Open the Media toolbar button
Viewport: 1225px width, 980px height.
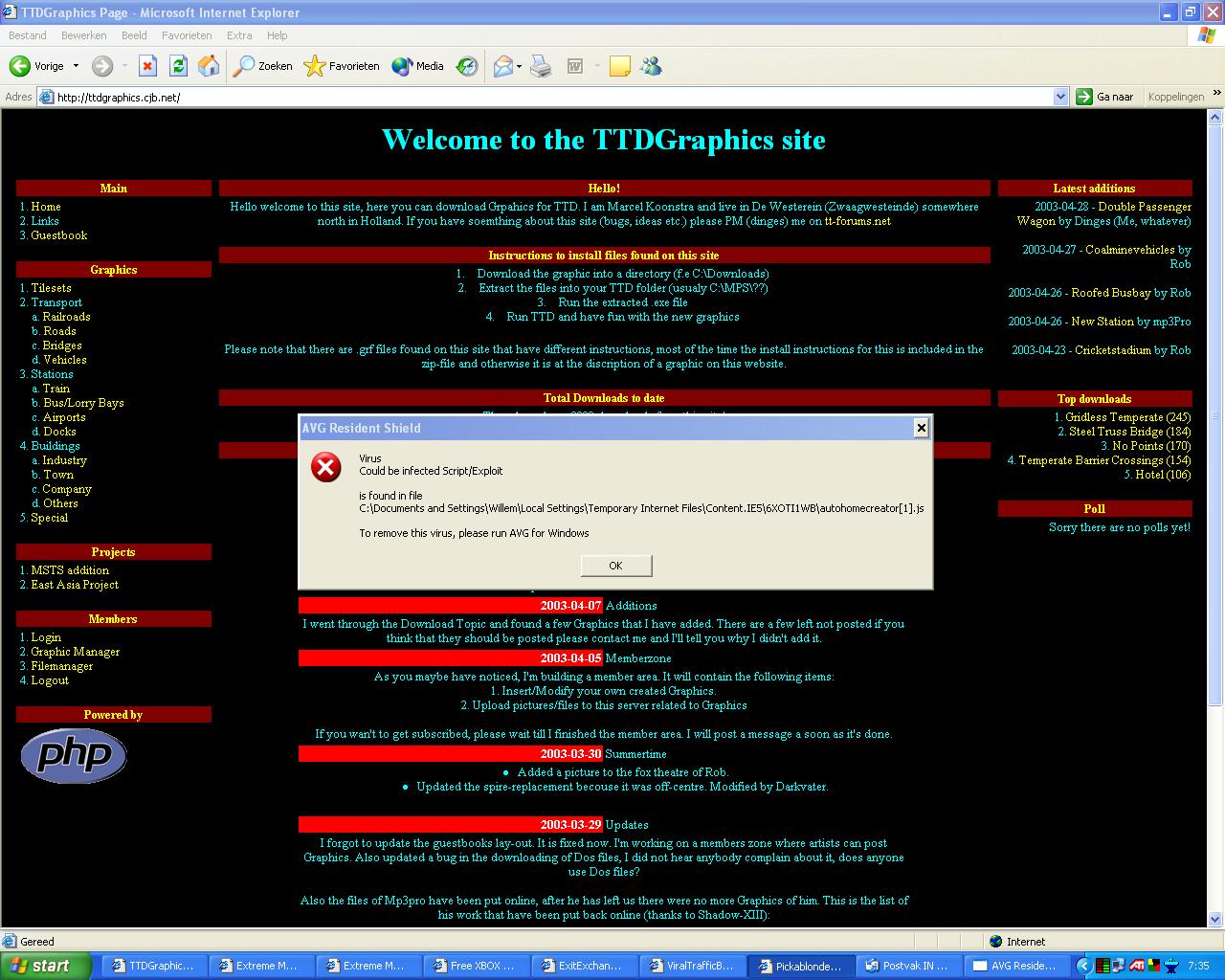click(x=418, y=66)
